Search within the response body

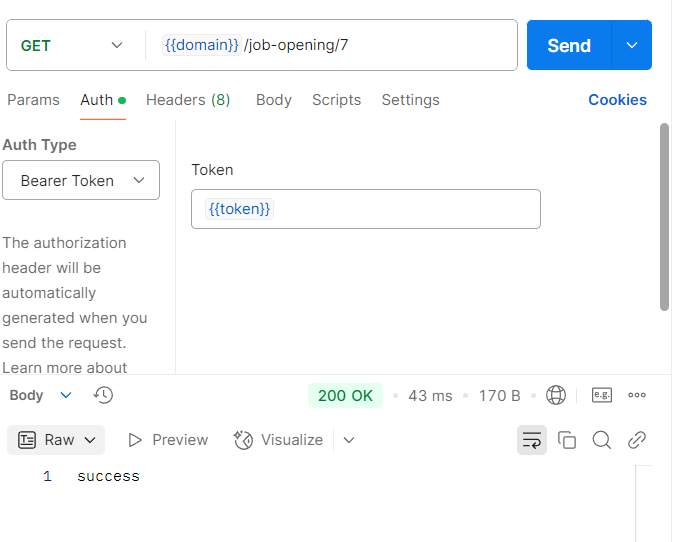click(601, 440)
